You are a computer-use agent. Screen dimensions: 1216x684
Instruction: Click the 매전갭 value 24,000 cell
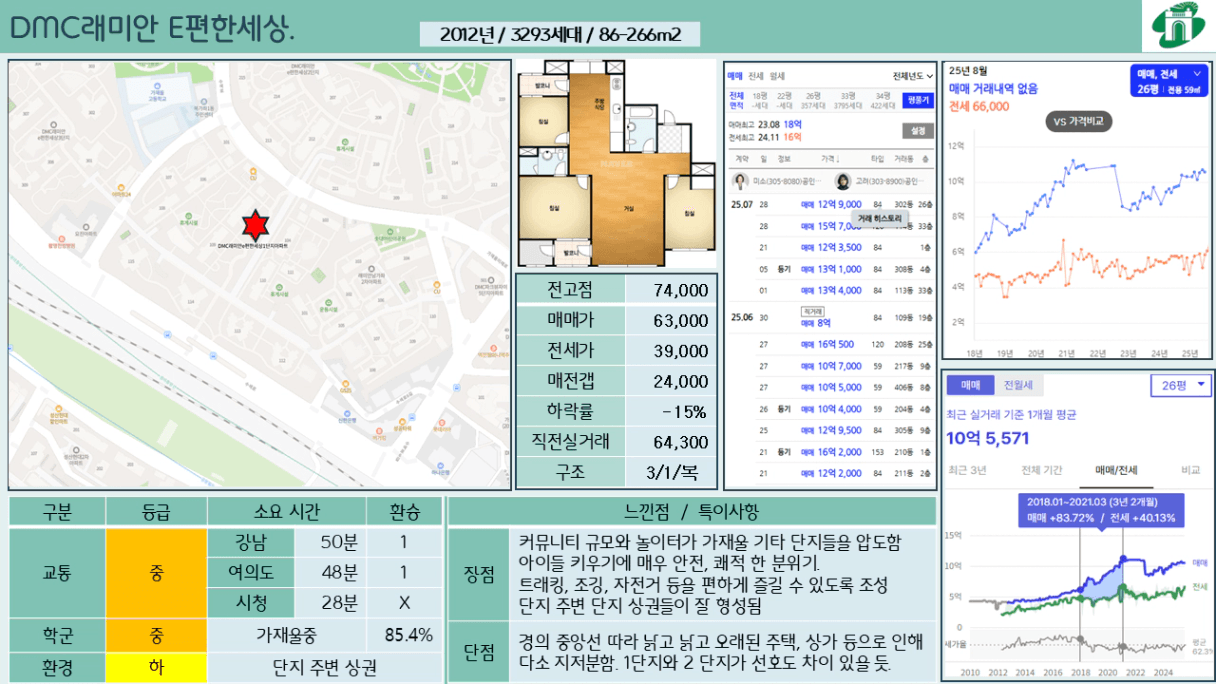672,381
